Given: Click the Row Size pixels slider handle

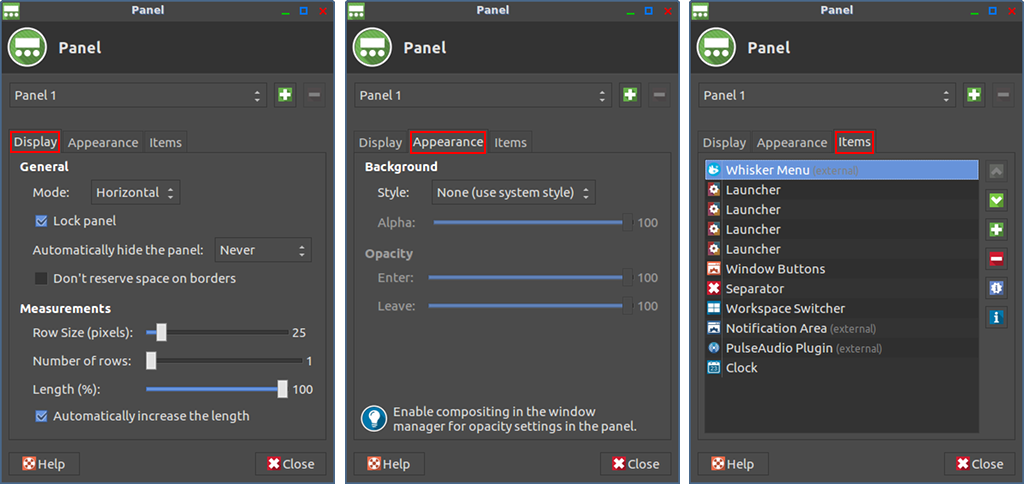Looking at the screenshot, I should [x=161, y=332].
